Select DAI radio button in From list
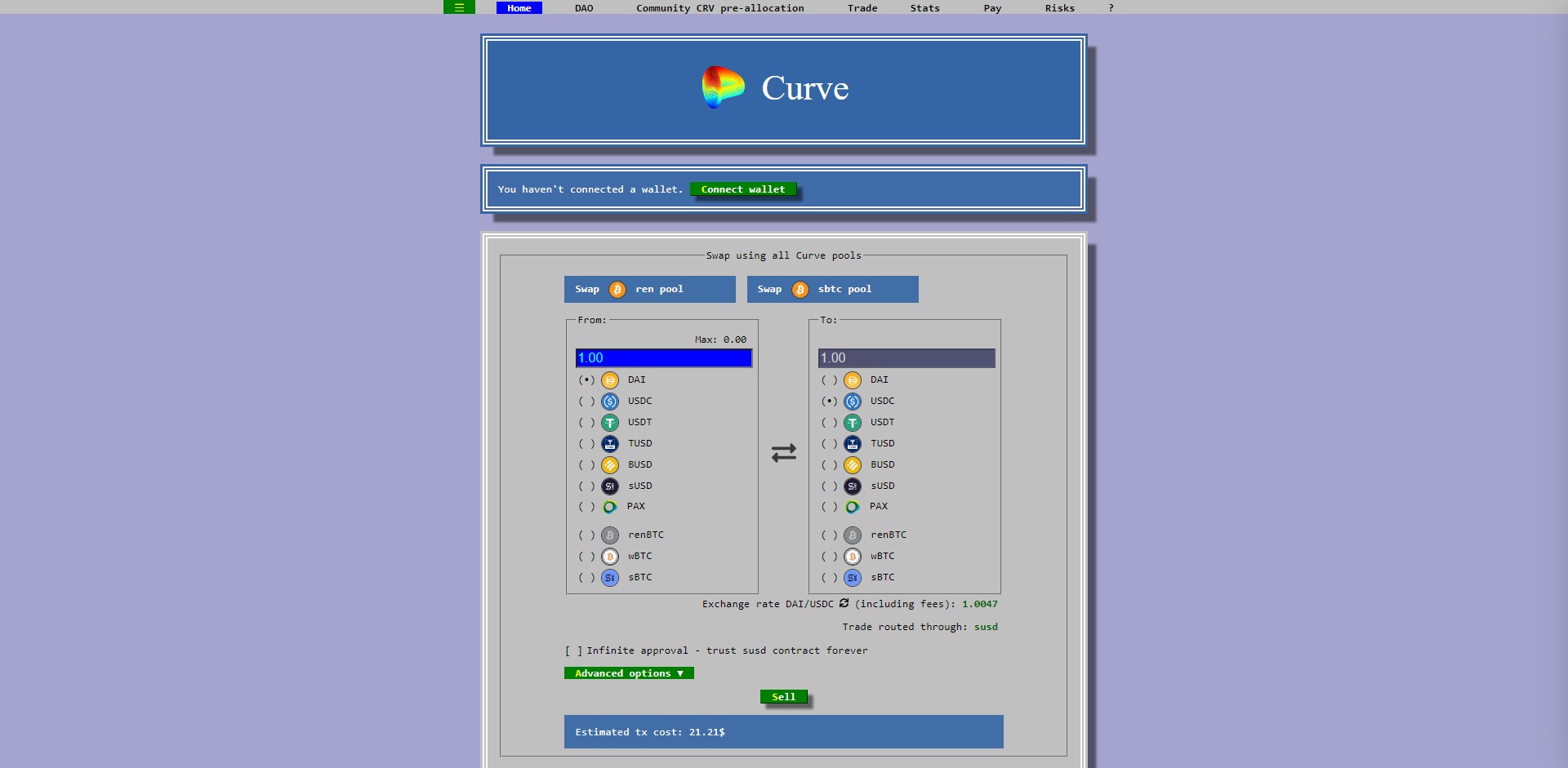Screen dimensions: 1568x768 point(586,380)
